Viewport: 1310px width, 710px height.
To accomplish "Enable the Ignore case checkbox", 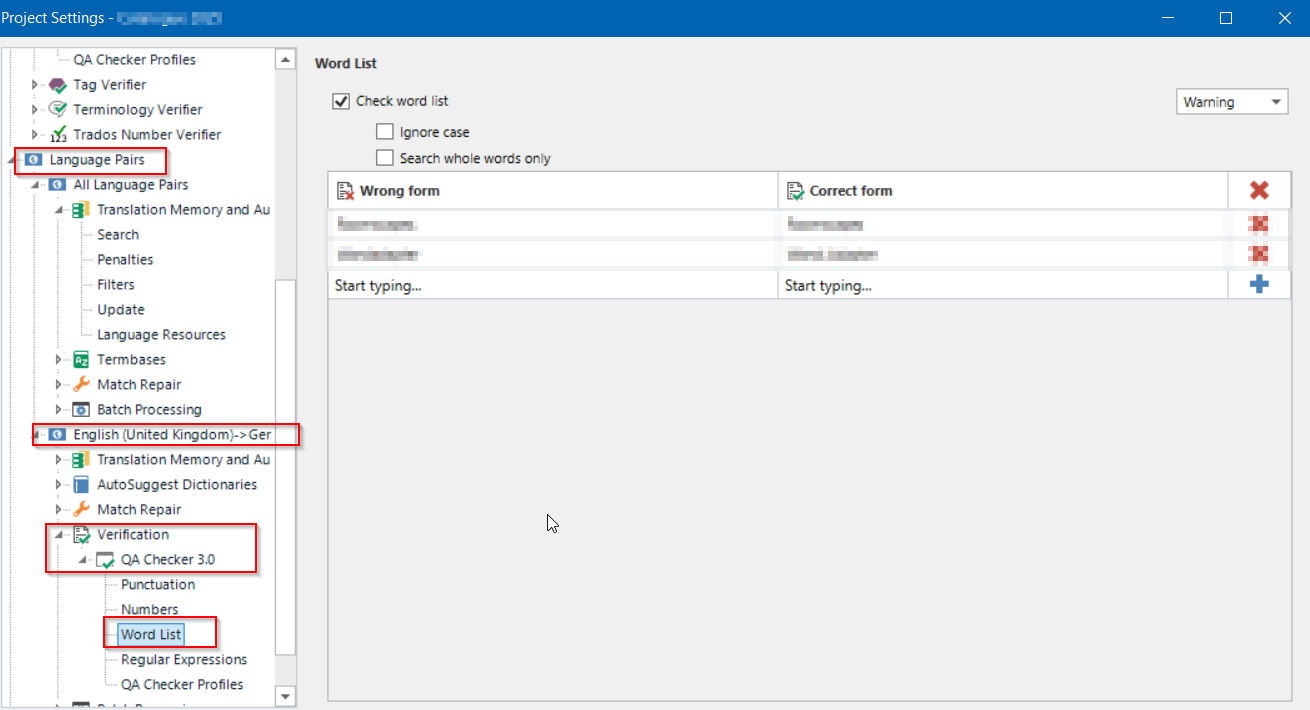I will click(384, 132).
